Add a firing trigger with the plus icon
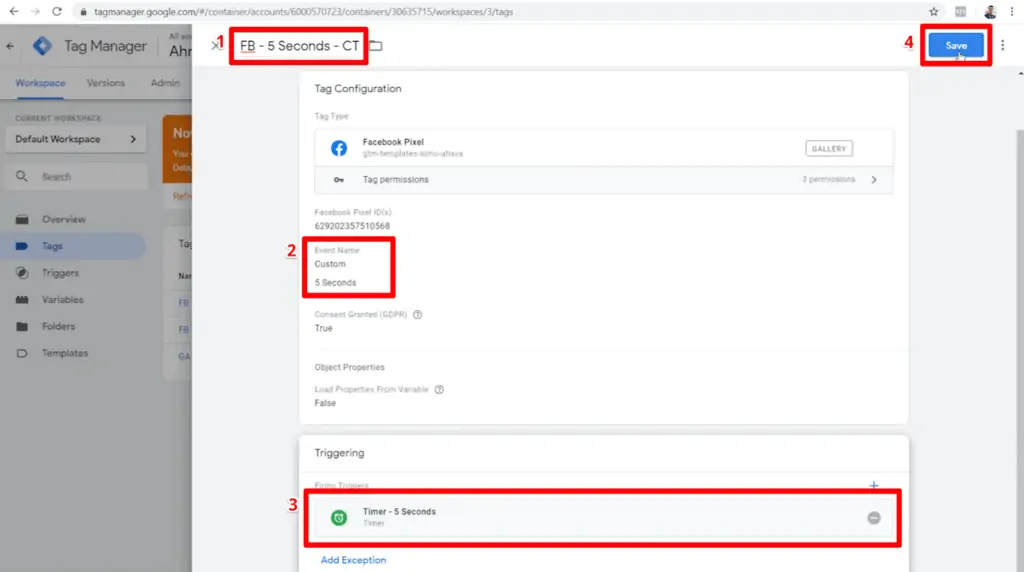 click(874, 485)
